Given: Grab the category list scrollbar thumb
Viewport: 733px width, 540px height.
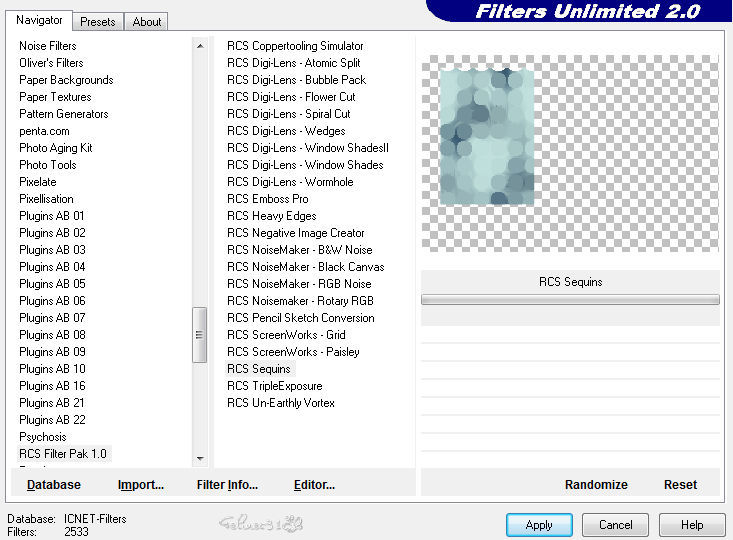Looking at the screenshot, I should point(200,335).
